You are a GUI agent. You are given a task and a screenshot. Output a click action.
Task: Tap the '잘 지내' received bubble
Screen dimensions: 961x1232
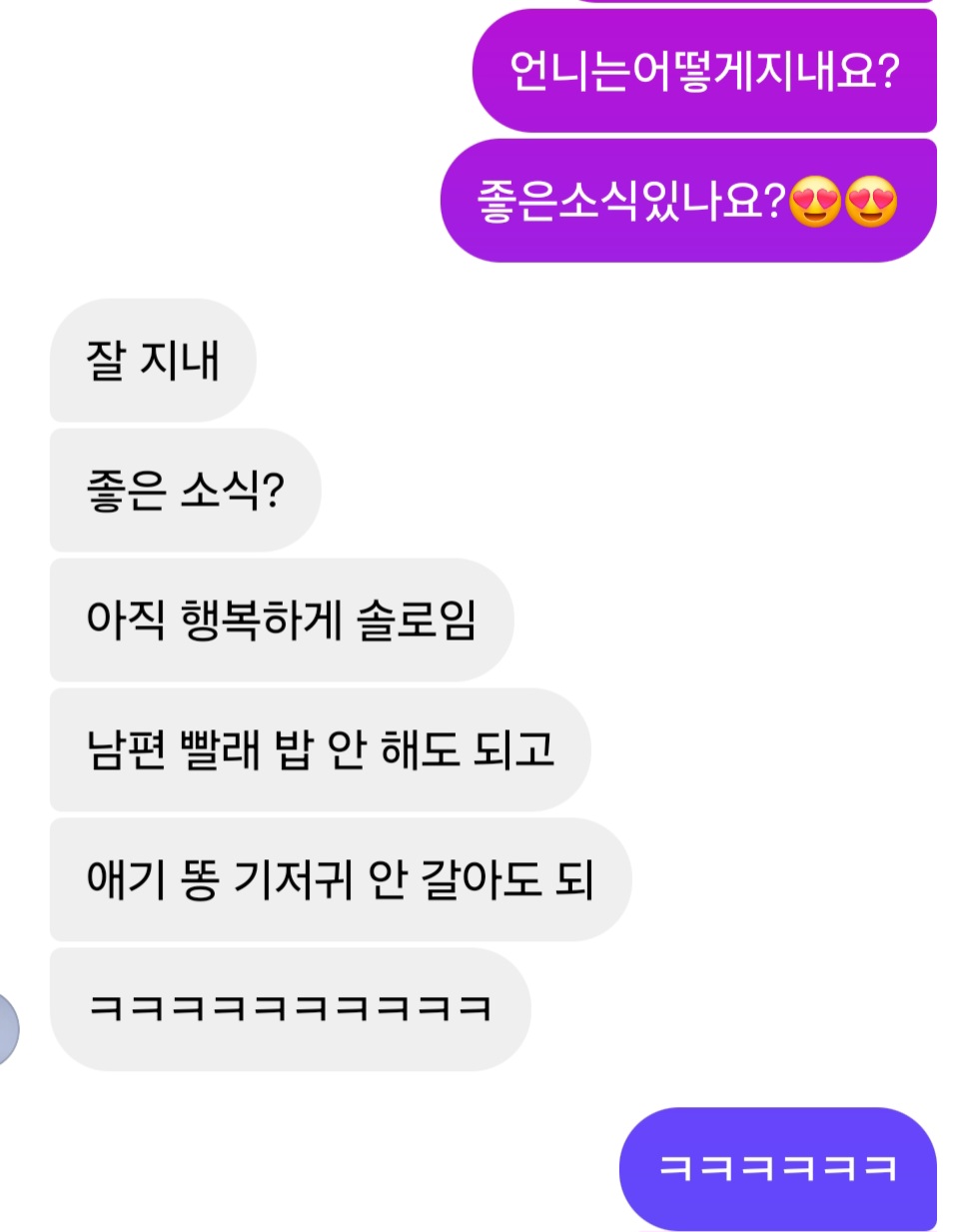tap(153, 360)
